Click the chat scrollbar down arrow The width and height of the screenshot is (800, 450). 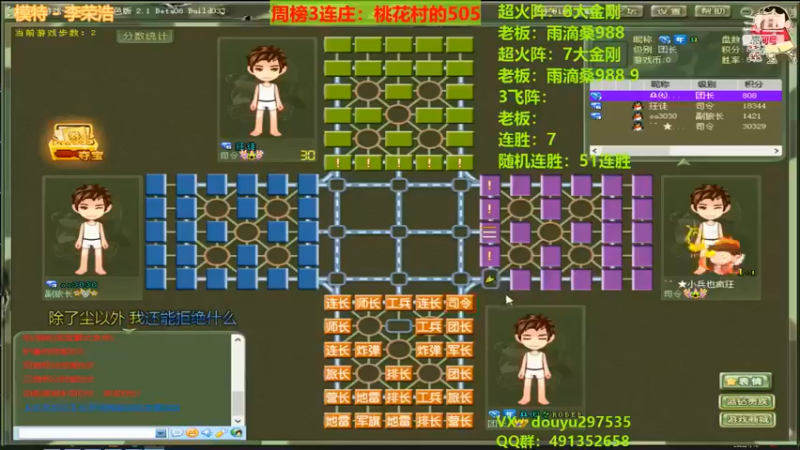coord(238,420)
